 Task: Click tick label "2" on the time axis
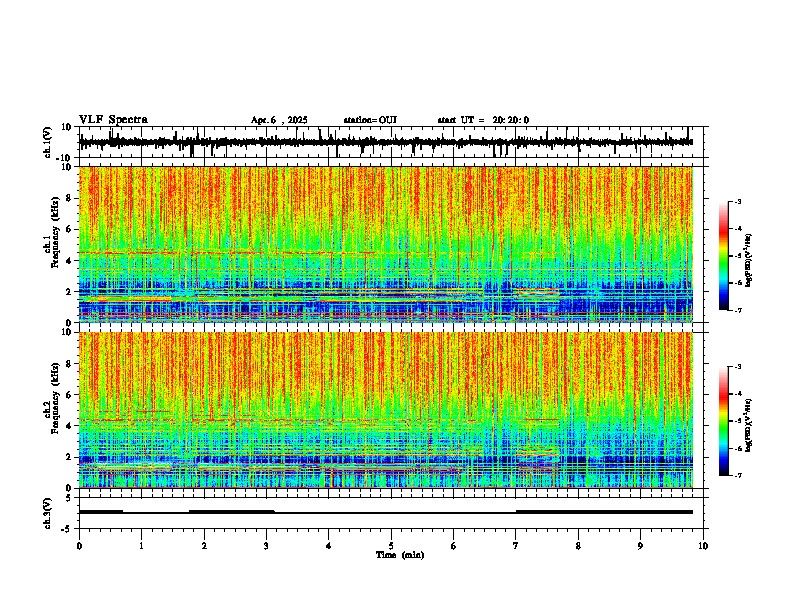[204, 546]
